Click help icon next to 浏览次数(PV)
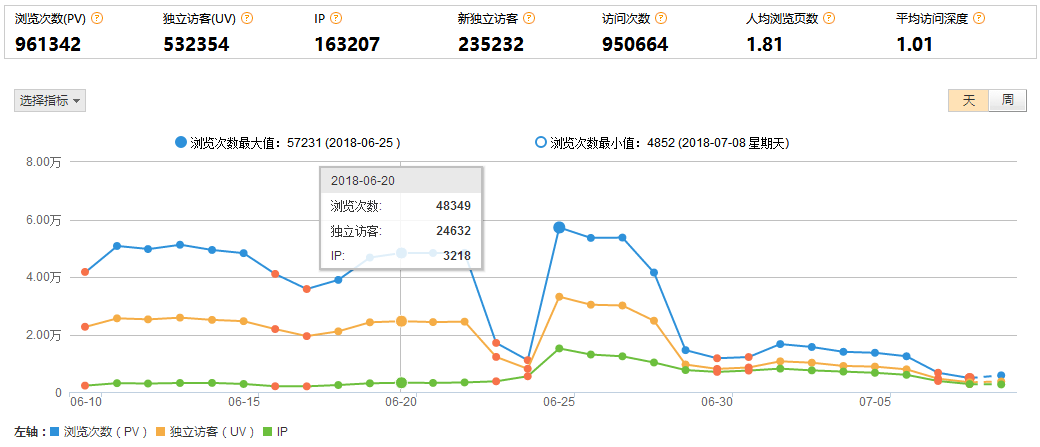This screenshot has height=447, width=1040. (97, 19)
